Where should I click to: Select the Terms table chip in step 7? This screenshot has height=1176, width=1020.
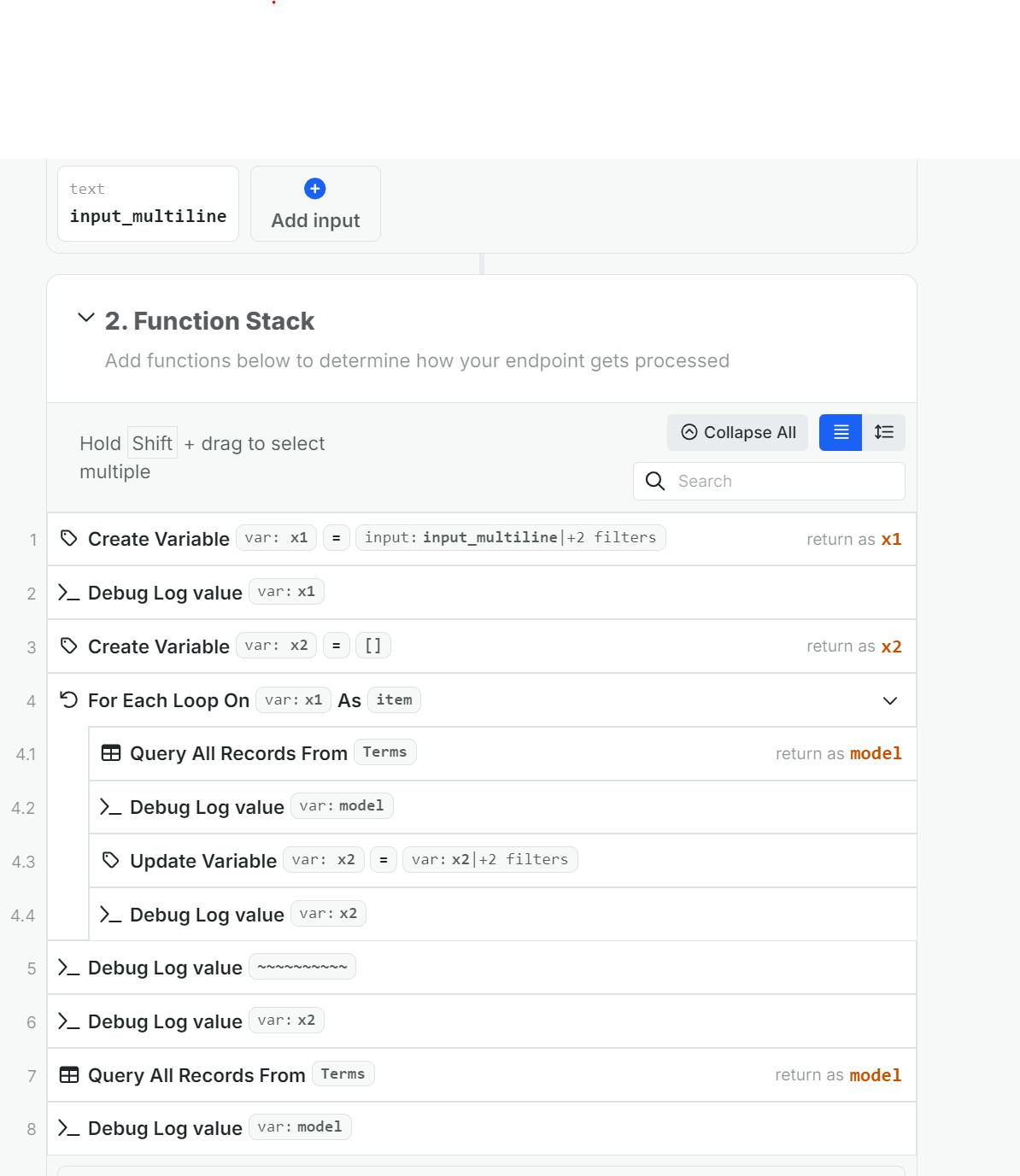pos(343,1074)
